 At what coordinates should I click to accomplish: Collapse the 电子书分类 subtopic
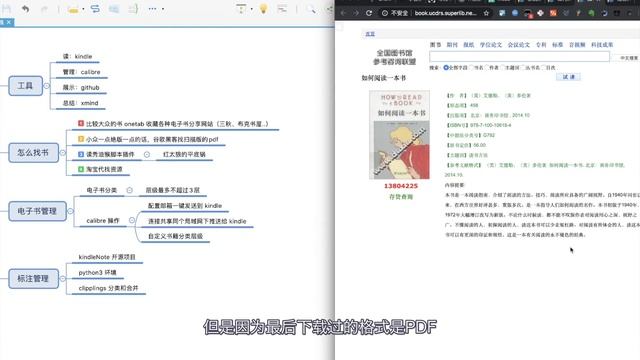click(x=129, y=190)
